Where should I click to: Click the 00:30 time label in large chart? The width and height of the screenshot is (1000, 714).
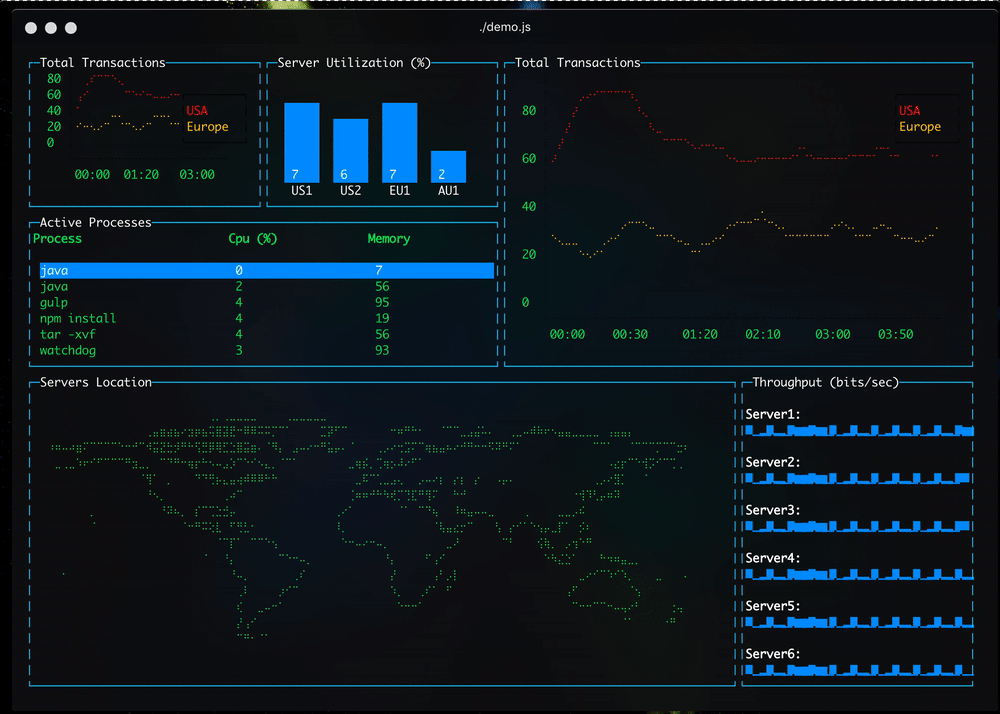pos(630,334)
